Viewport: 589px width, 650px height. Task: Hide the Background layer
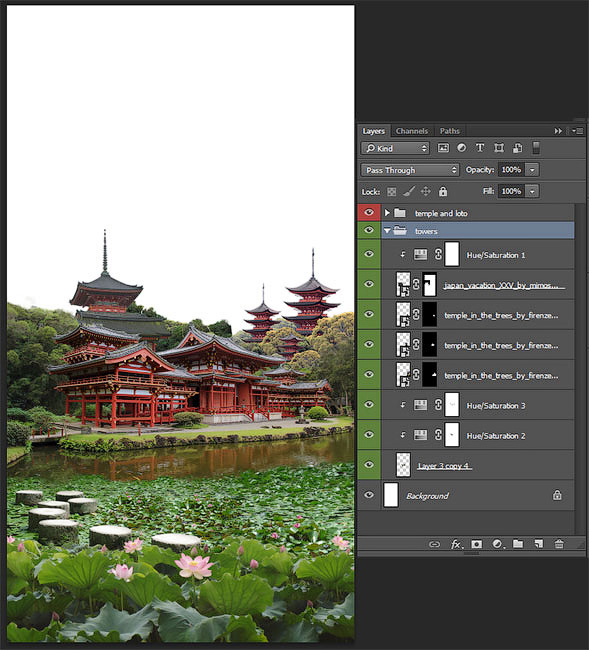(368, 495)
